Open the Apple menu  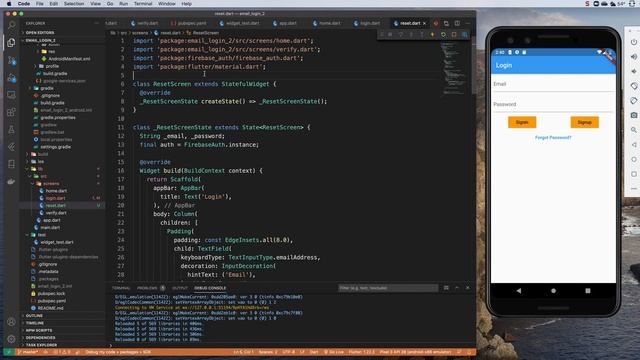(x=9, y=4)
